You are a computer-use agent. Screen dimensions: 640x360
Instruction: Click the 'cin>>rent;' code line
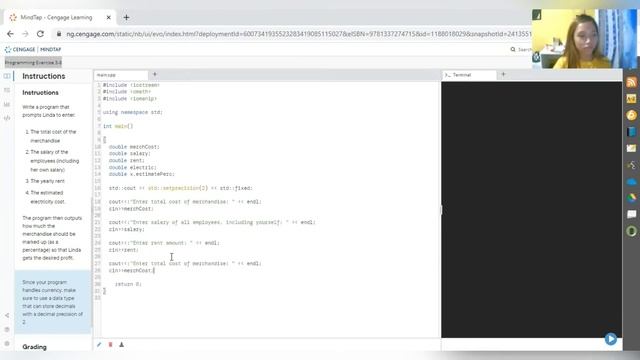(x=124, y=250)
